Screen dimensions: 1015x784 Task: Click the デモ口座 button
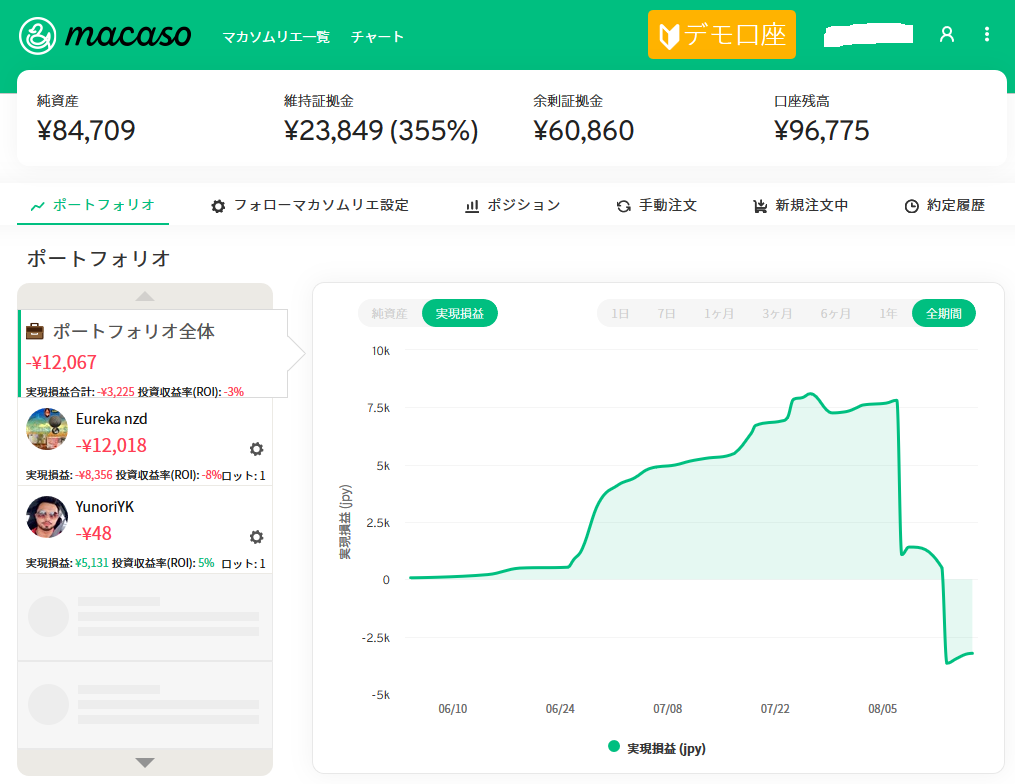tap(721, 35)
